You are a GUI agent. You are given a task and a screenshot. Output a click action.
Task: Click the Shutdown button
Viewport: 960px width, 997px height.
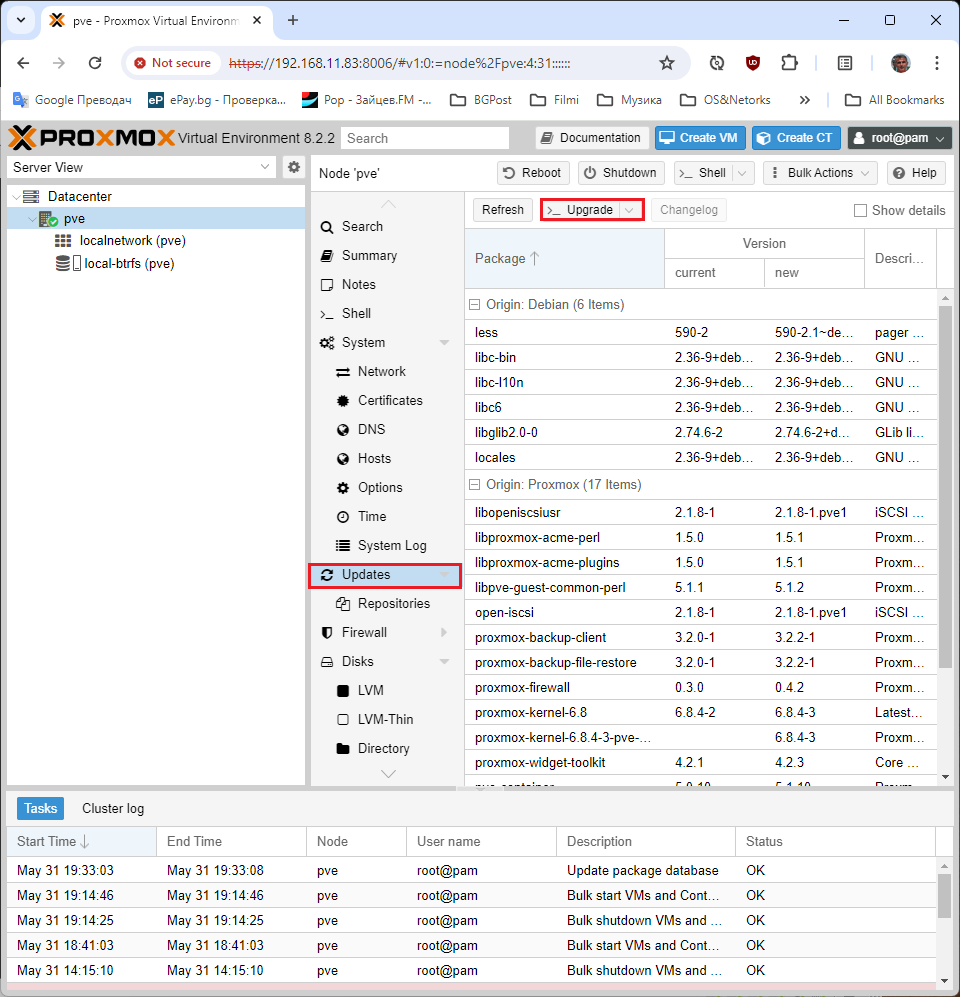(621, 173)
